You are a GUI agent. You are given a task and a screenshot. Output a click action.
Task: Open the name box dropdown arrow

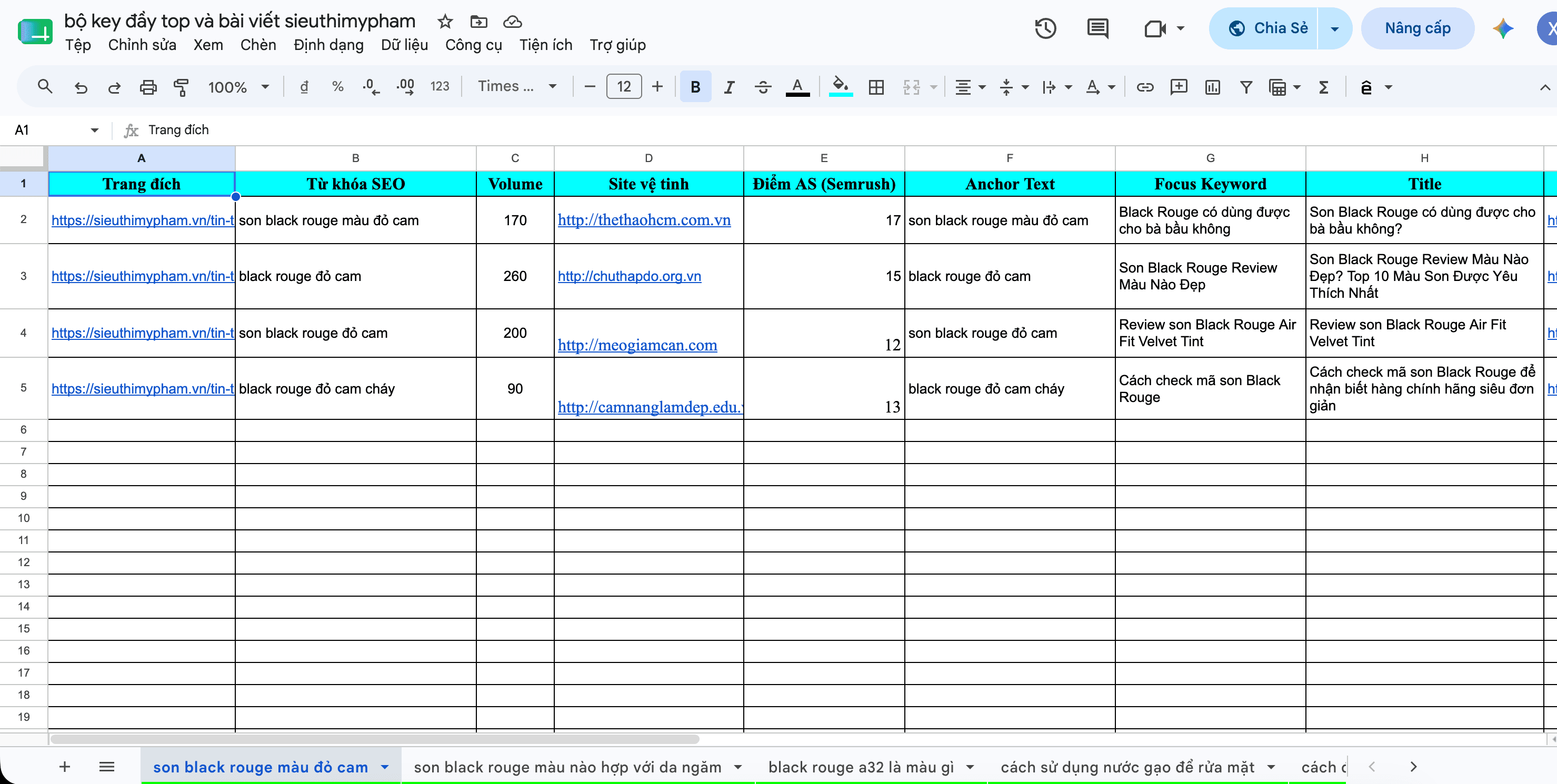[94, 130]
